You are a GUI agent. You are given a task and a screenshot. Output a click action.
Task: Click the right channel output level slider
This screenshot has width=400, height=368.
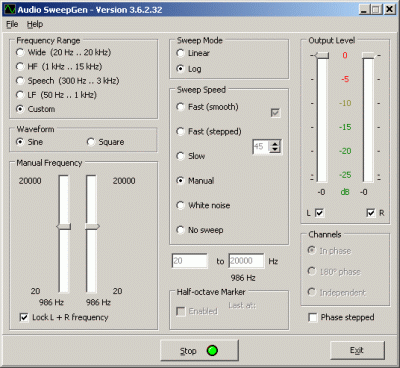pos(369,55)
